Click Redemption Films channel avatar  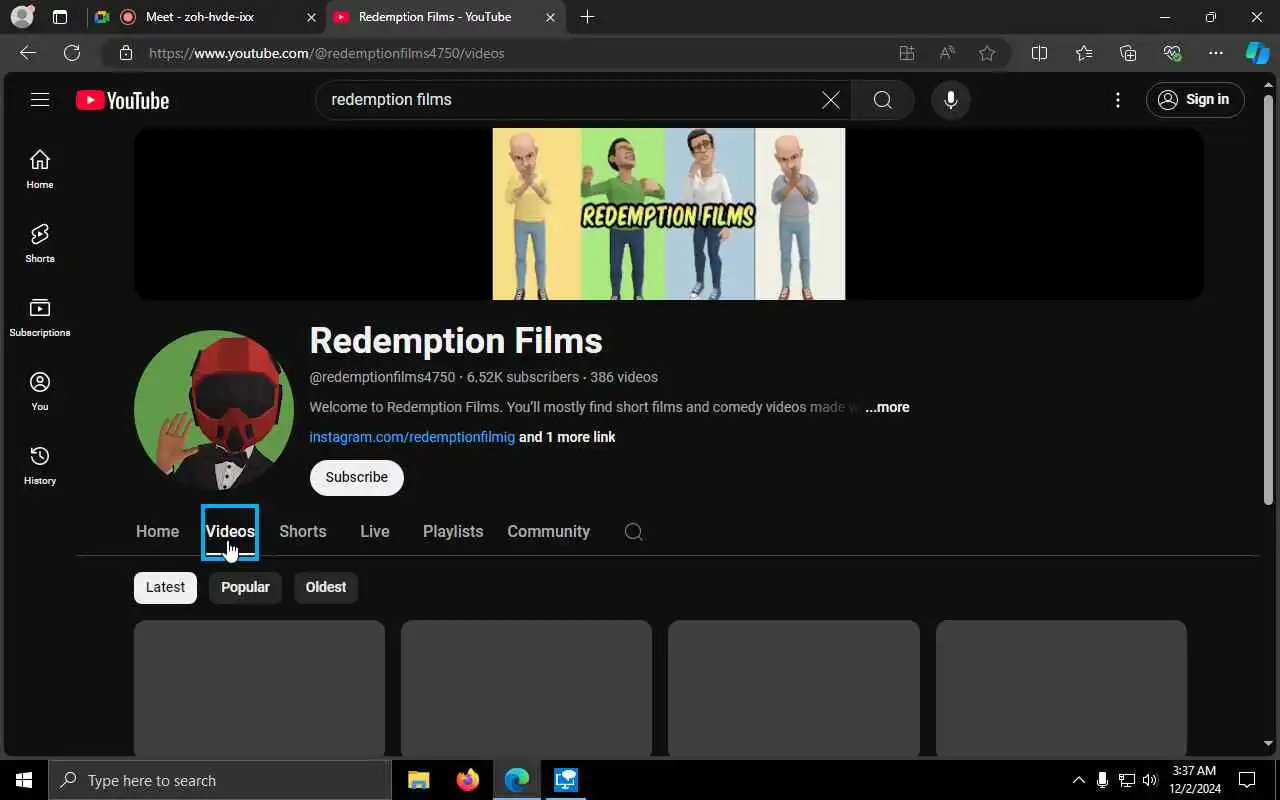214,410
